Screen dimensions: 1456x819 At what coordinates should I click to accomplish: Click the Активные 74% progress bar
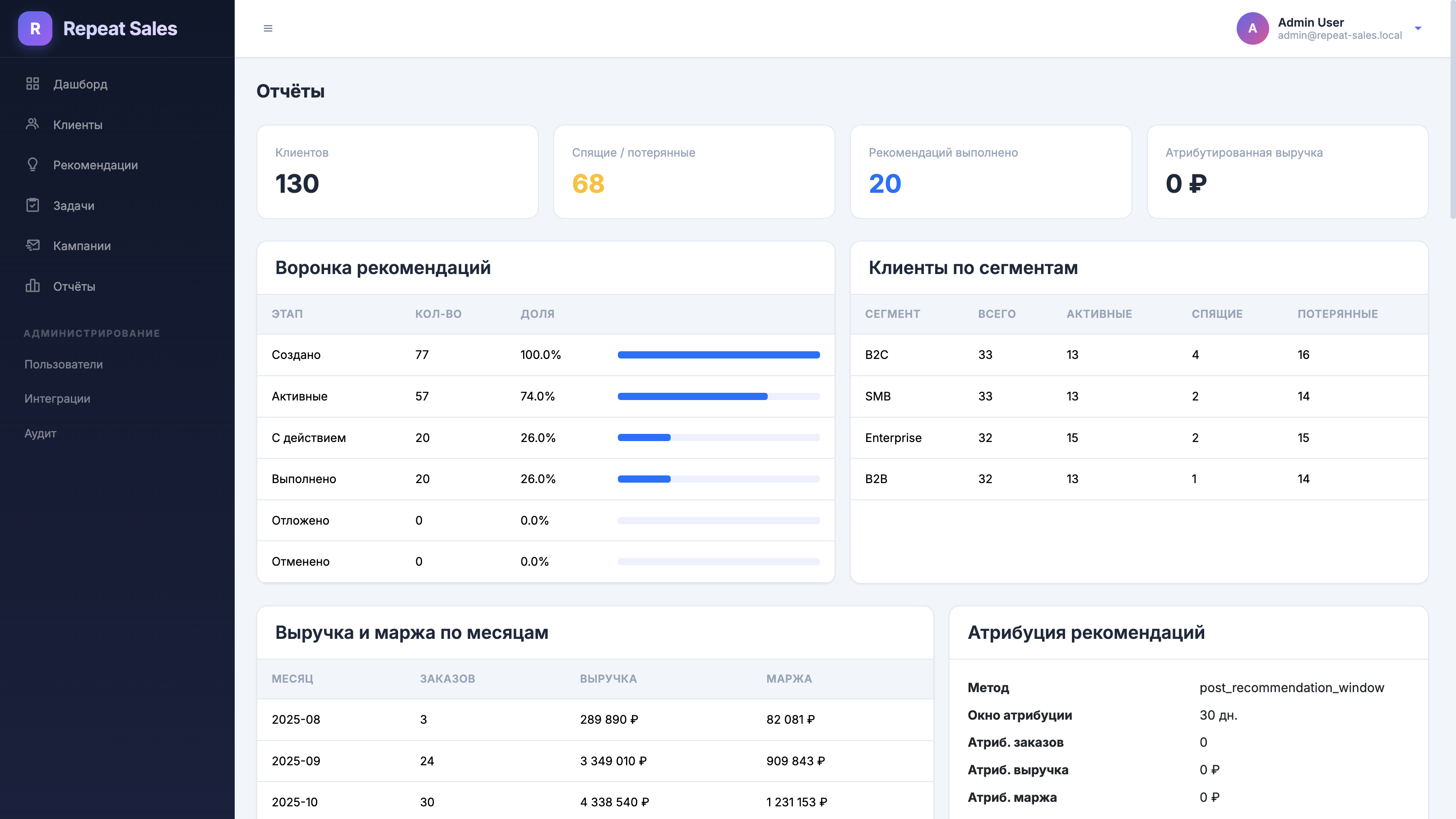[719, 396]
